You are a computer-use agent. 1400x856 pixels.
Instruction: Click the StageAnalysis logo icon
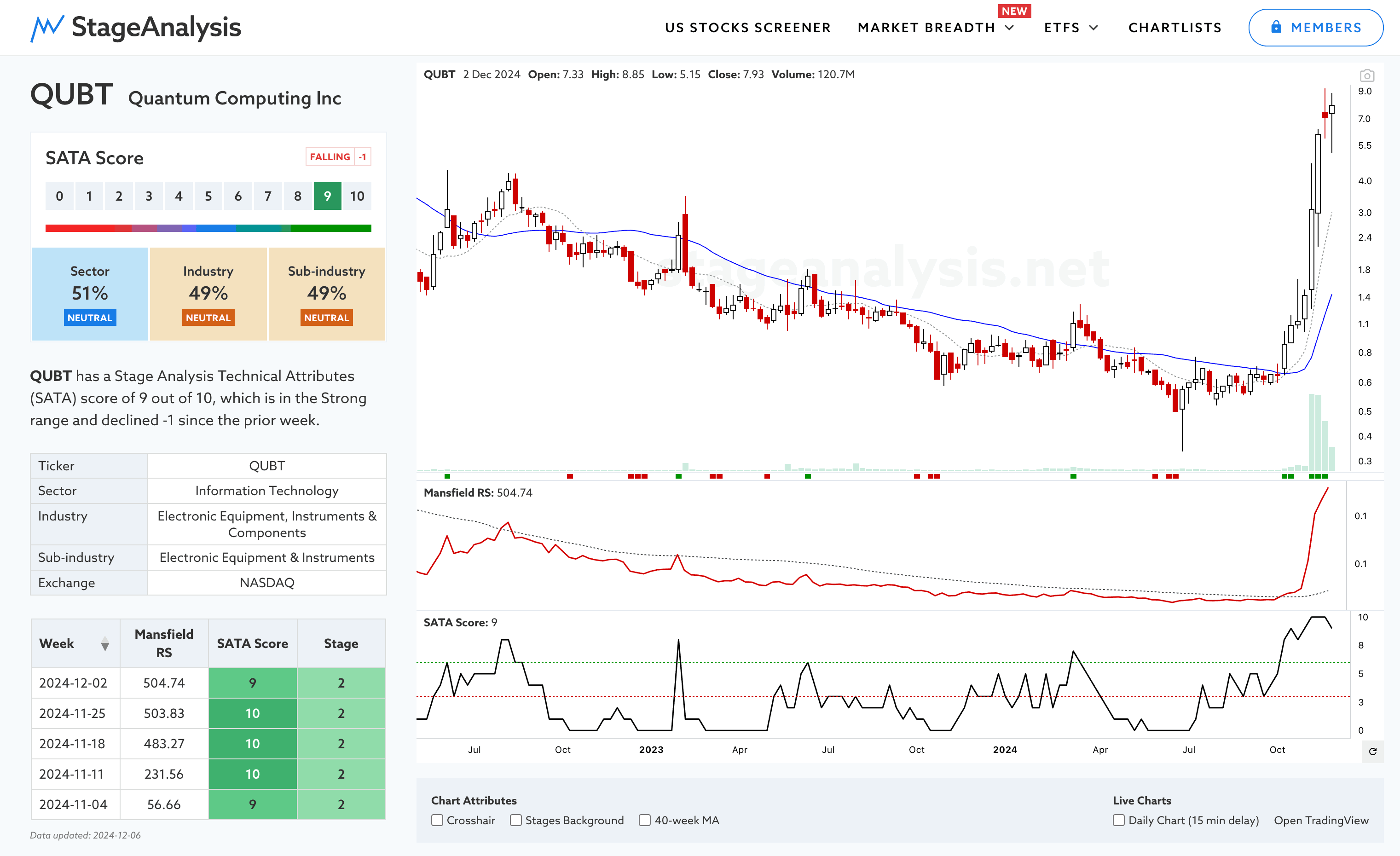46,28
